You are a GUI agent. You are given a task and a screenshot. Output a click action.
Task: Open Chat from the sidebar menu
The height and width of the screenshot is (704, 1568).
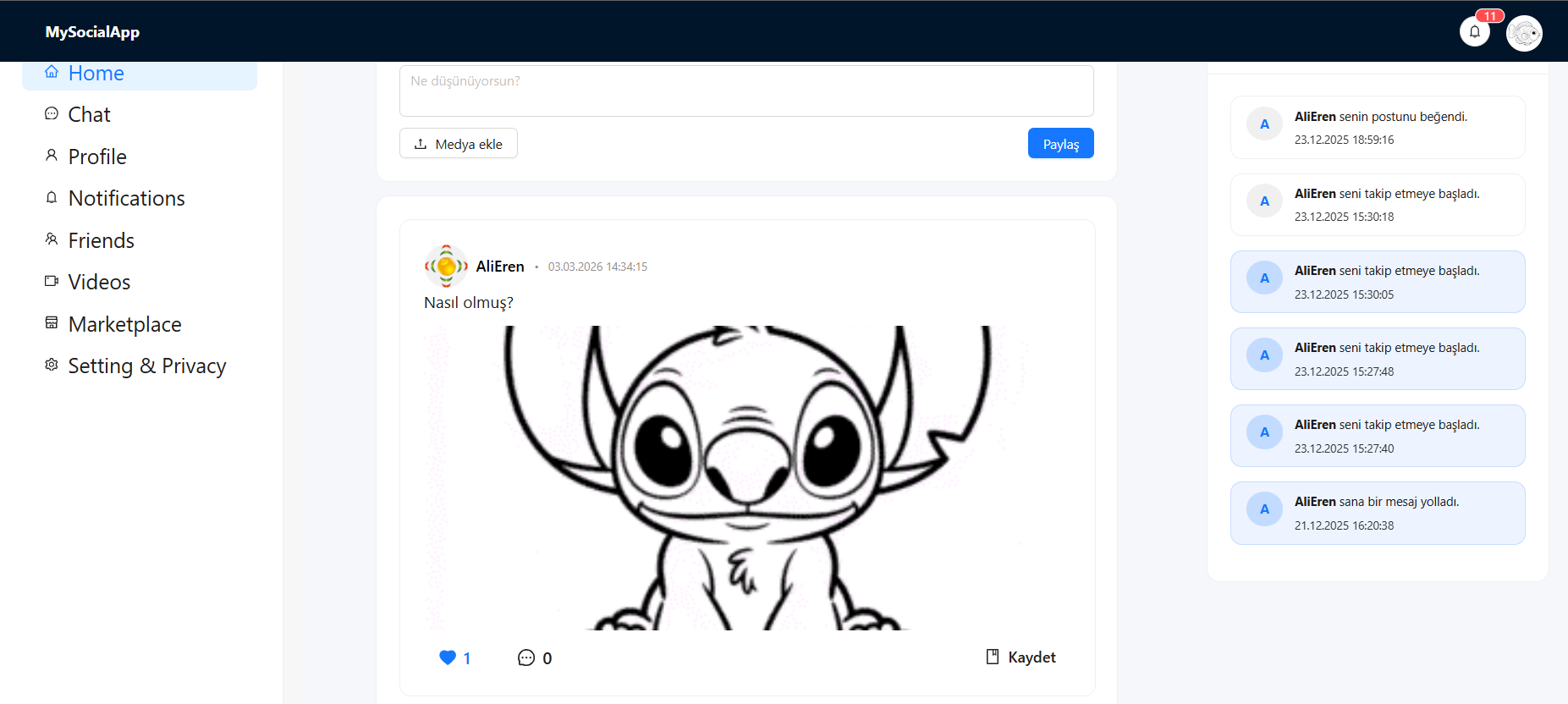[x=140, y=114]
